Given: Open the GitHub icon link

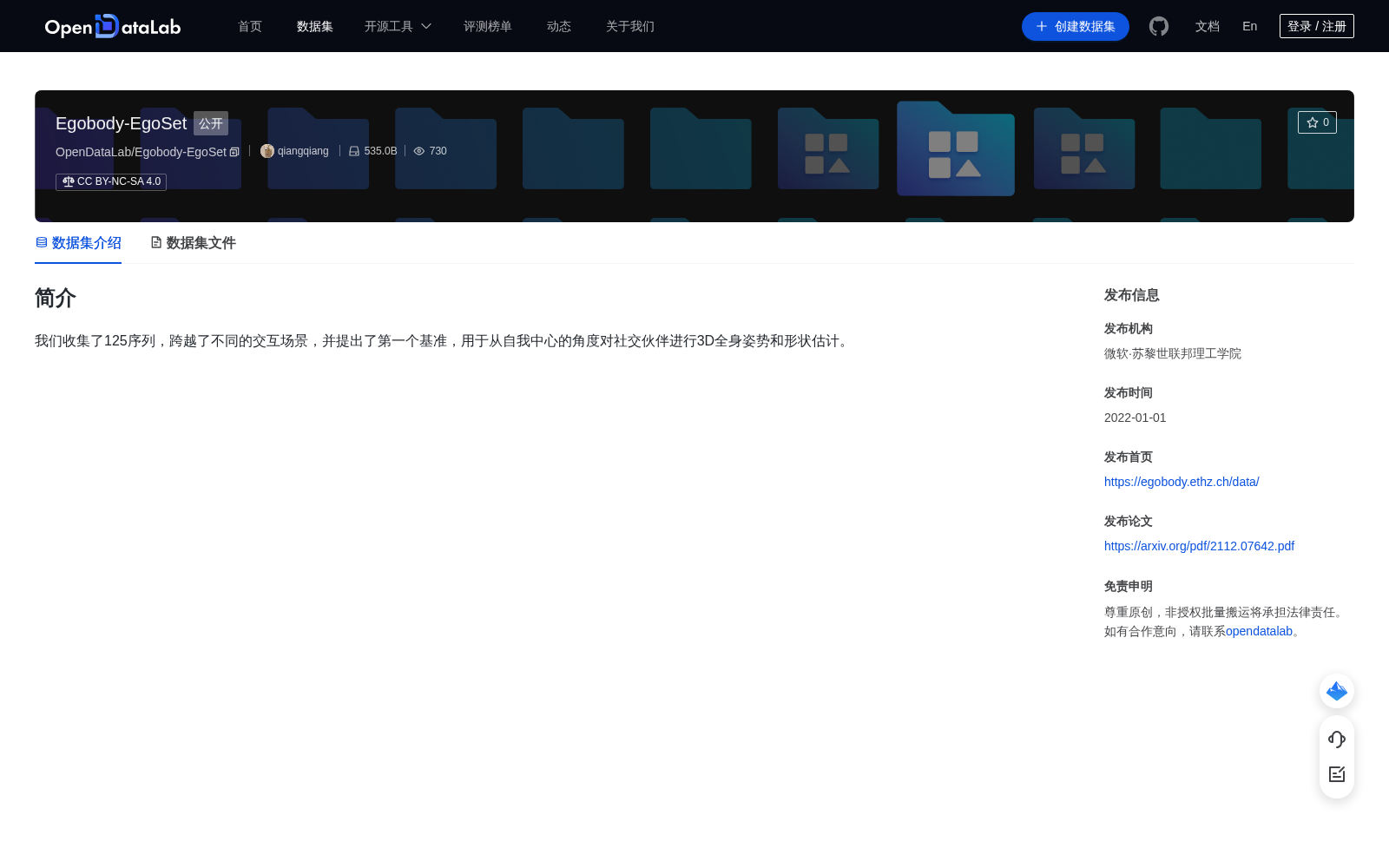Looking at the screenshot, I should click(1159, 26).
